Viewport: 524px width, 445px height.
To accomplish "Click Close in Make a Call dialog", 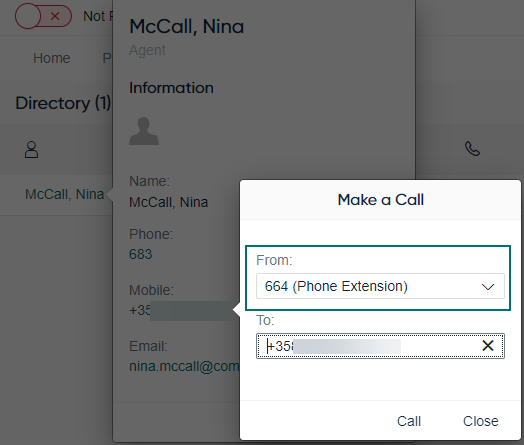I will [x=481, y=421].
